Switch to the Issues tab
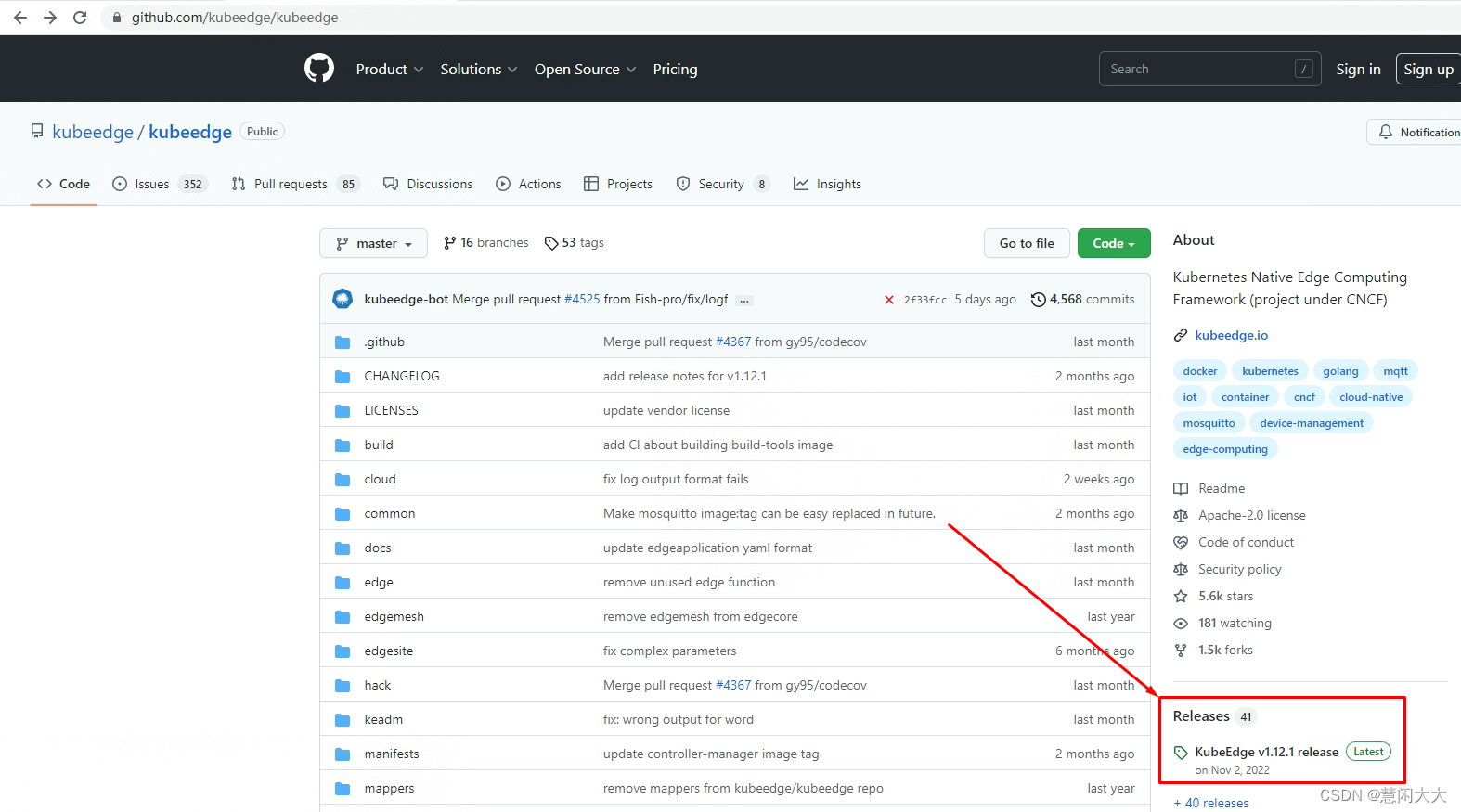This screenshot has width=1461, height=812. click(160, 184)
